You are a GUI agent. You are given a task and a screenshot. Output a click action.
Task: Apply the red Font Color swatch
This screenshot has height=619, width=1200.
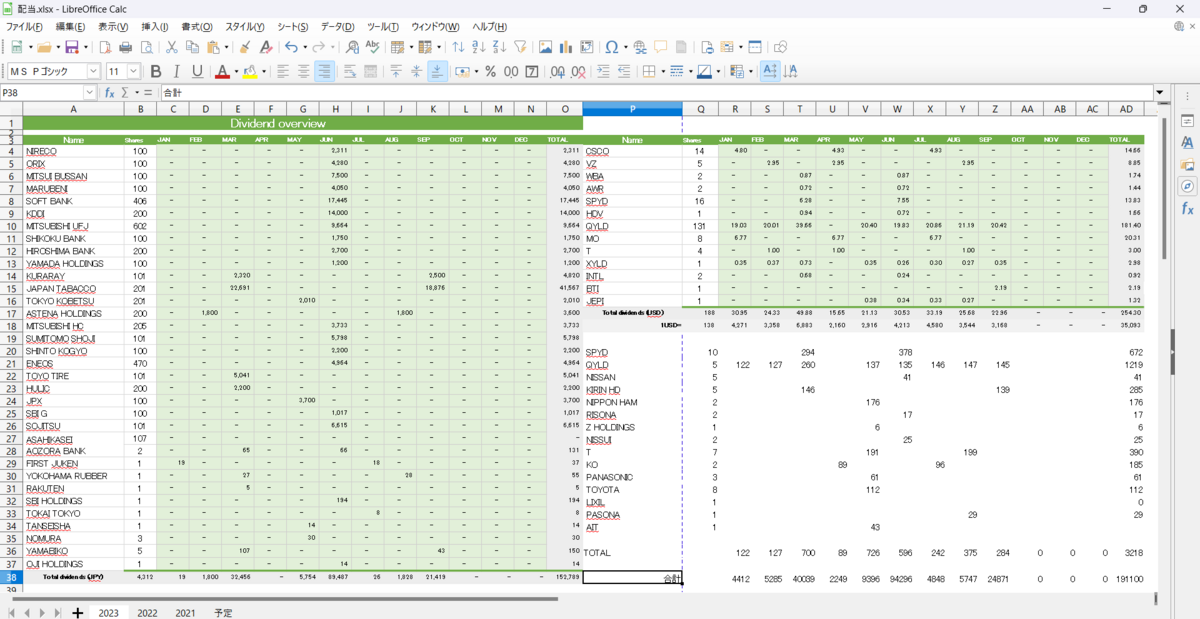coord(221,71)
